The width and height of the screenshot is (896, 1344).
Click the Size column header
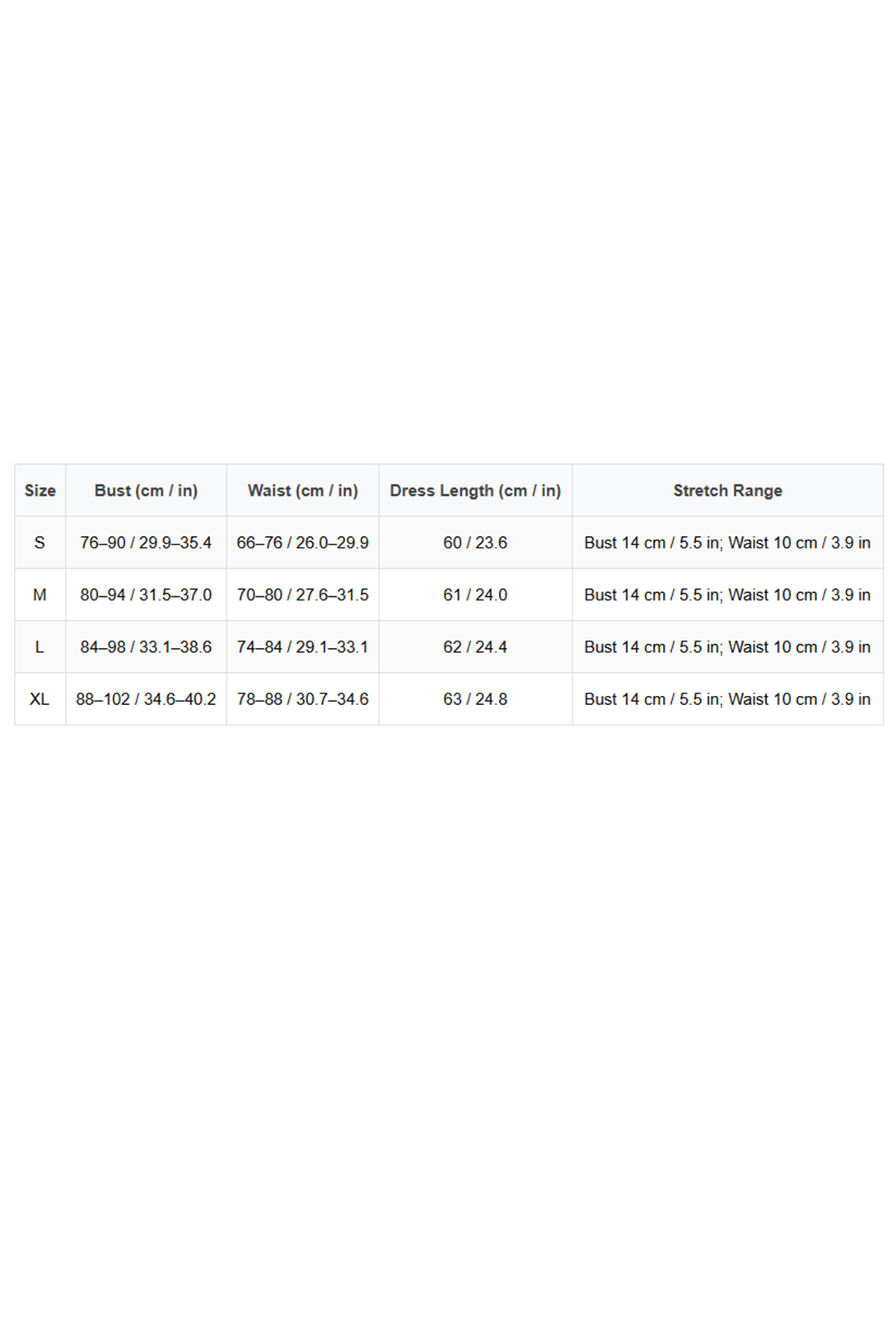pos(40,491)
